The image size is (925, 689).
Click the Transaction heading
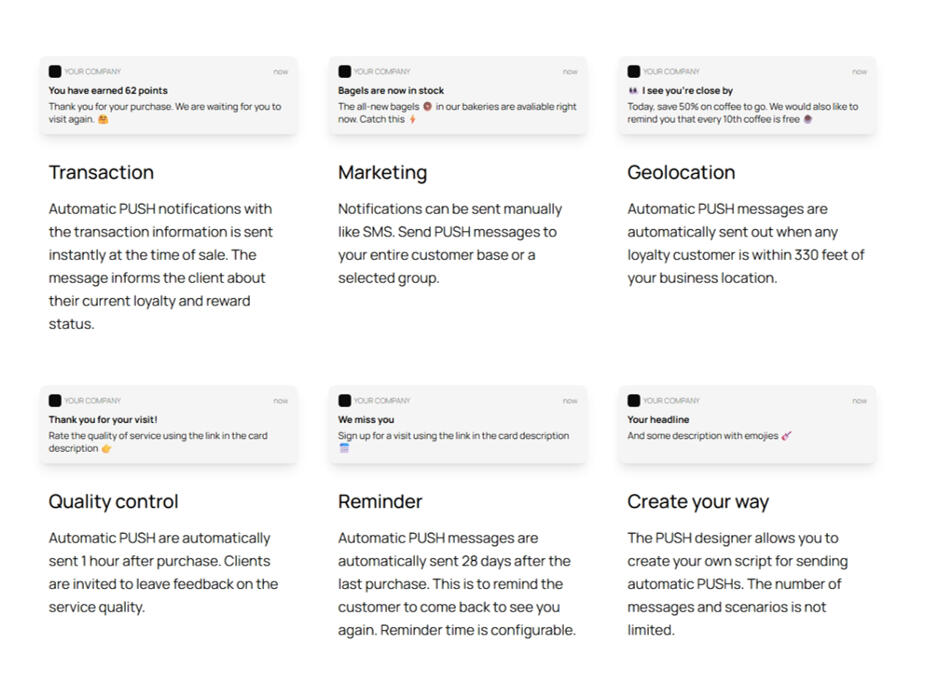[101, 172]
